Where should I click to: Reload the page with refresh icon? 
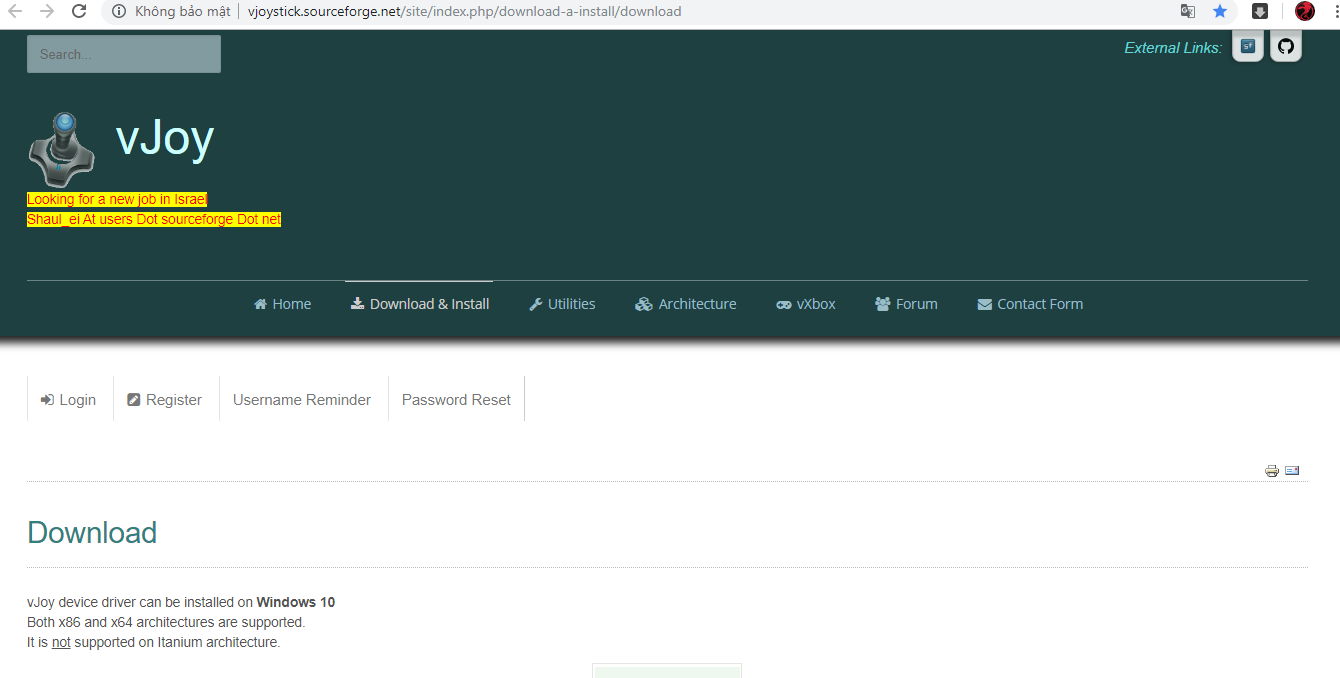(x=79, y=11)
